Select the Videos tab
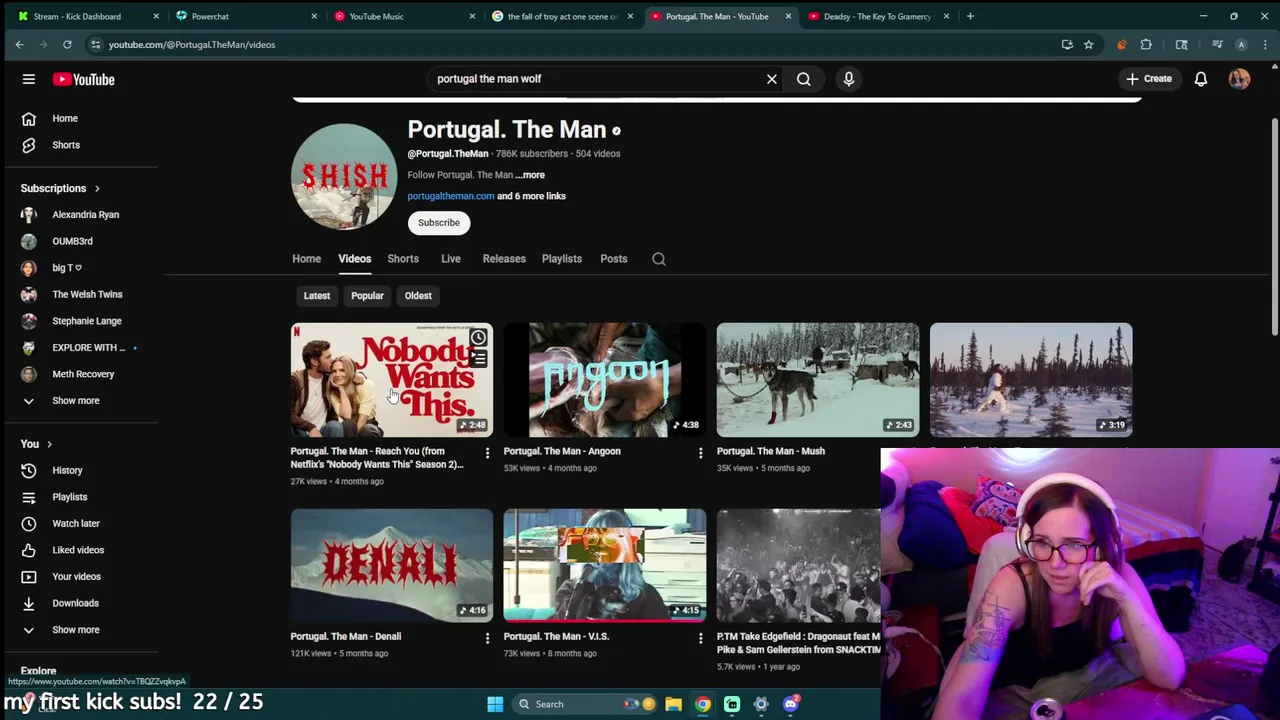The height and width of the screenshot is (720, 1280). click(x=354, y=259)
